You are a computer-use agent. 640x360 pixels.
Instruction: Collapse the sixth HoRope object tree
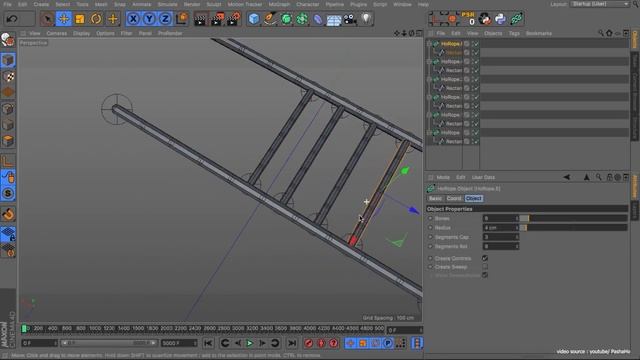[429, 133]
